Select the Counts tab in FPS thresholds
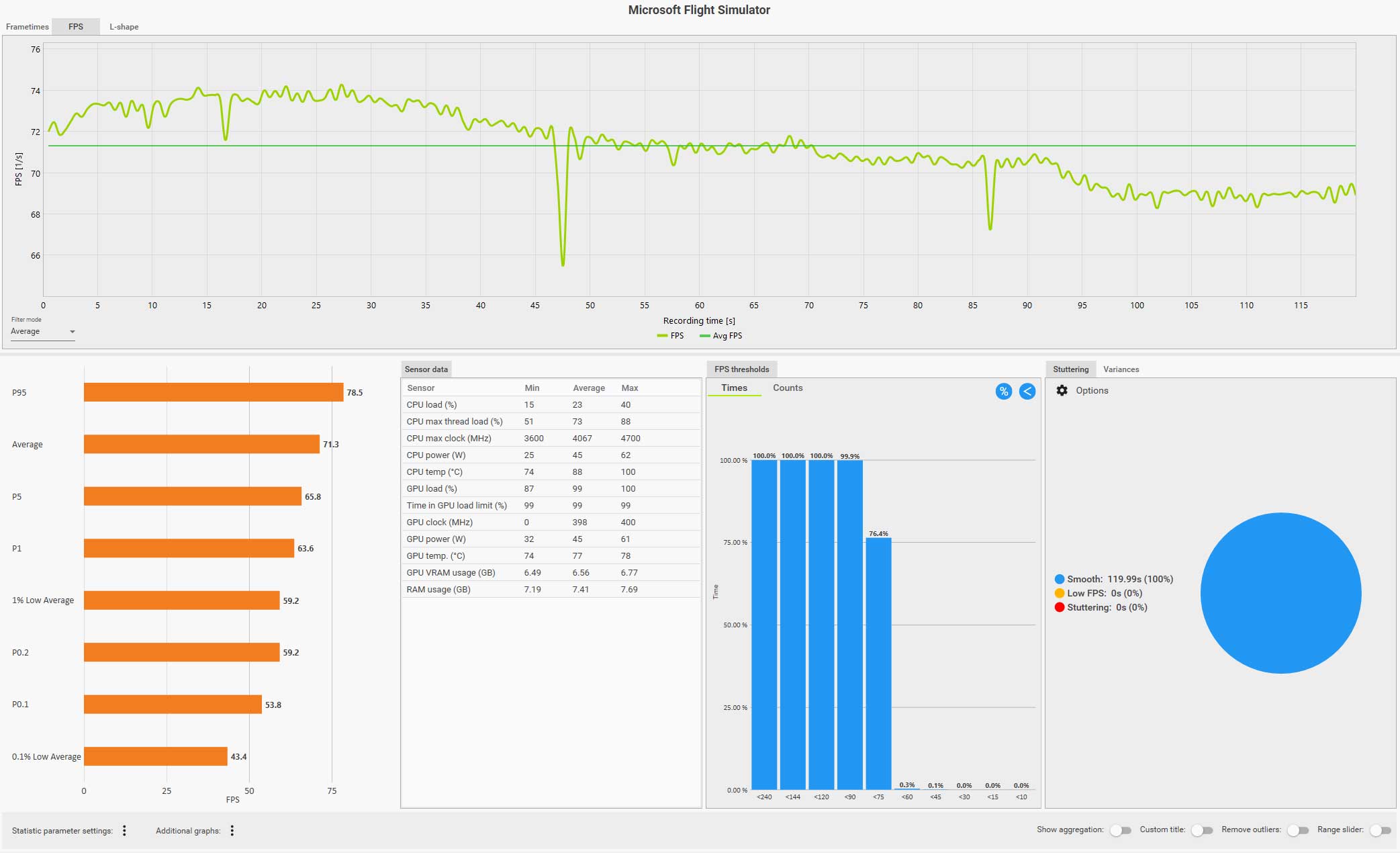1400x853 pixels. [787, 388]
